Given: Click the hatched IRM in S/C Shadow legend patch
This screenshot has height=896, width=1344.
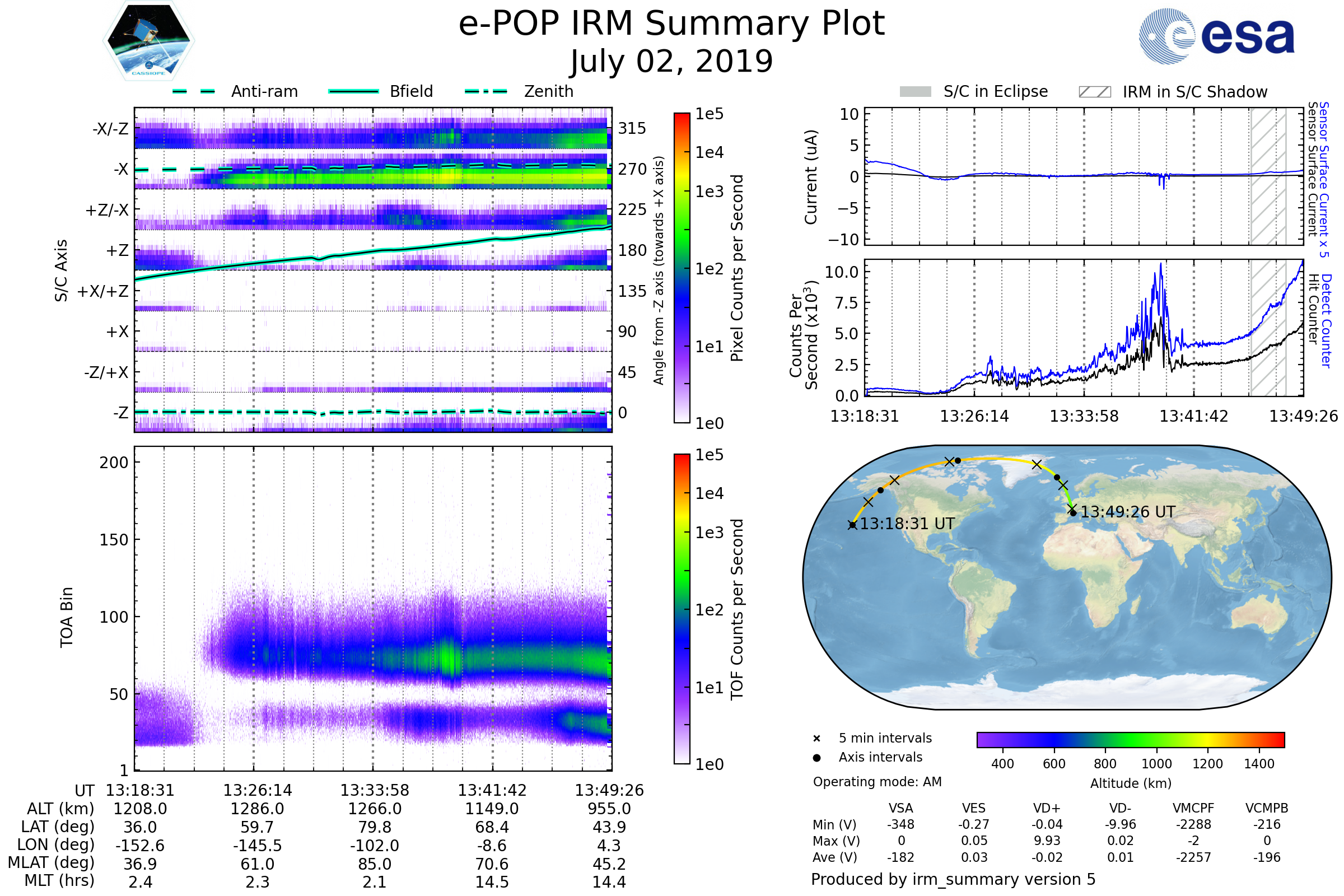Looking at the screenshot, I should pyautogui.click(x=1094, y=91).
